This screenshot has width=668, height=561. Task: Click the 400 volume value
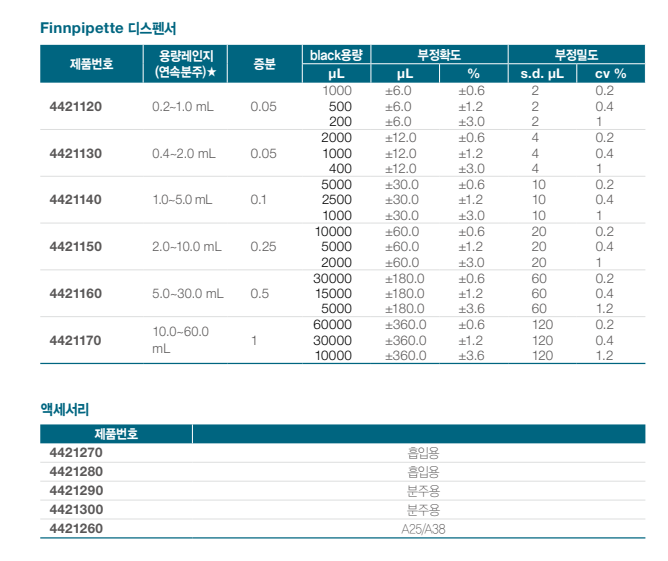click(340, 169)
